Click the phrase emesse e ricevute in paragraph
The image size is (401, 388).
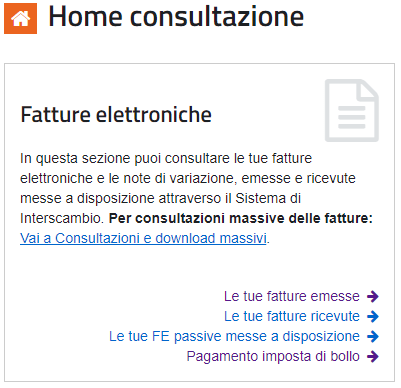coord(298,178)
